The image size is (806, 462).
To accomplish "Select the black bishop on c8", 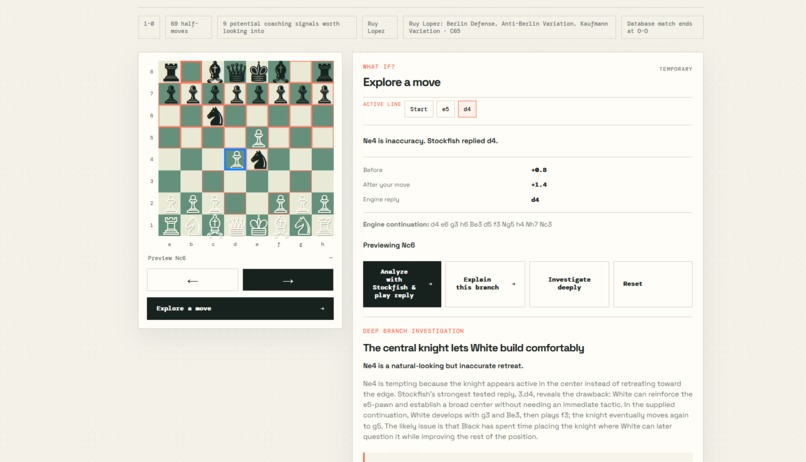I will [214, 72].
